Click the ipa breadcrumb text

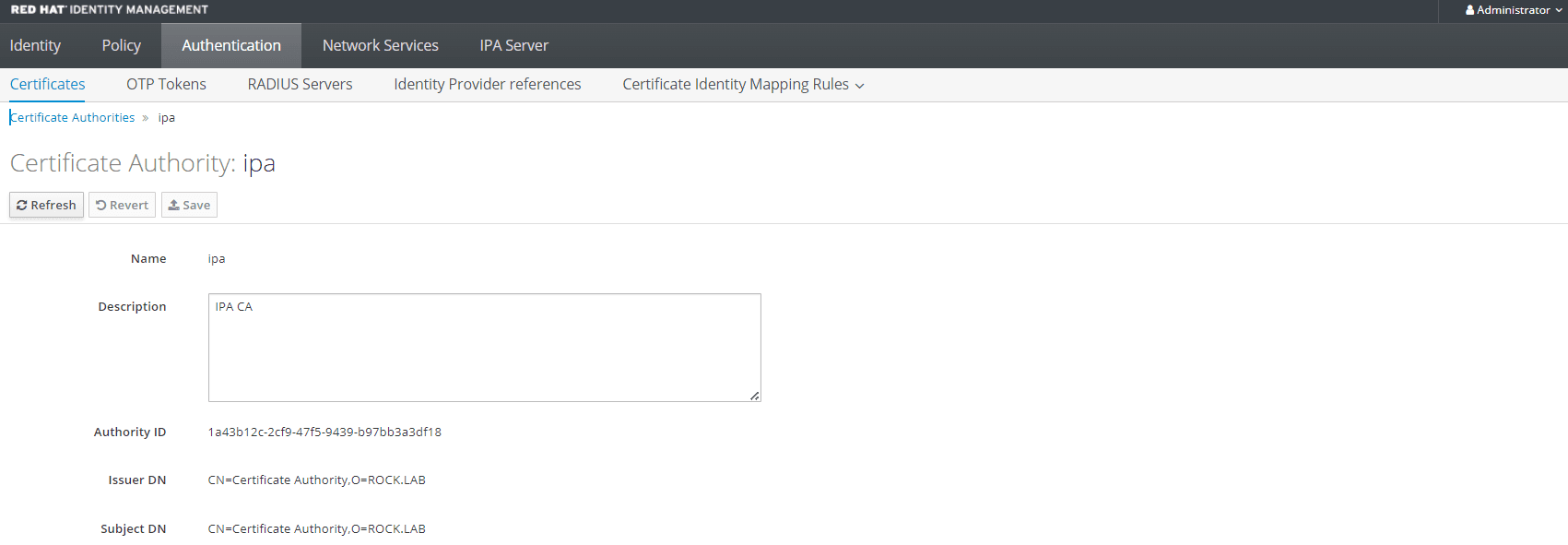[167, 117]
